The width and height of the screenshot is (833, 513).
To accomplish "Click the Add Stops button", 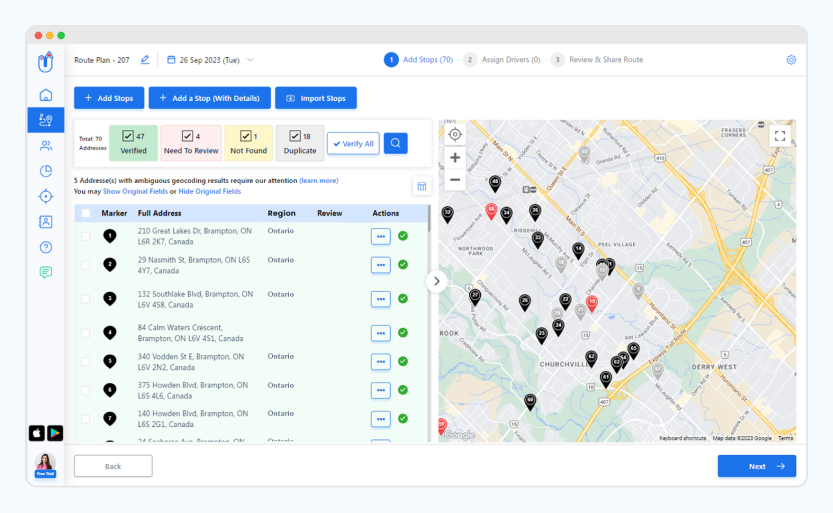I will point(109,98).
